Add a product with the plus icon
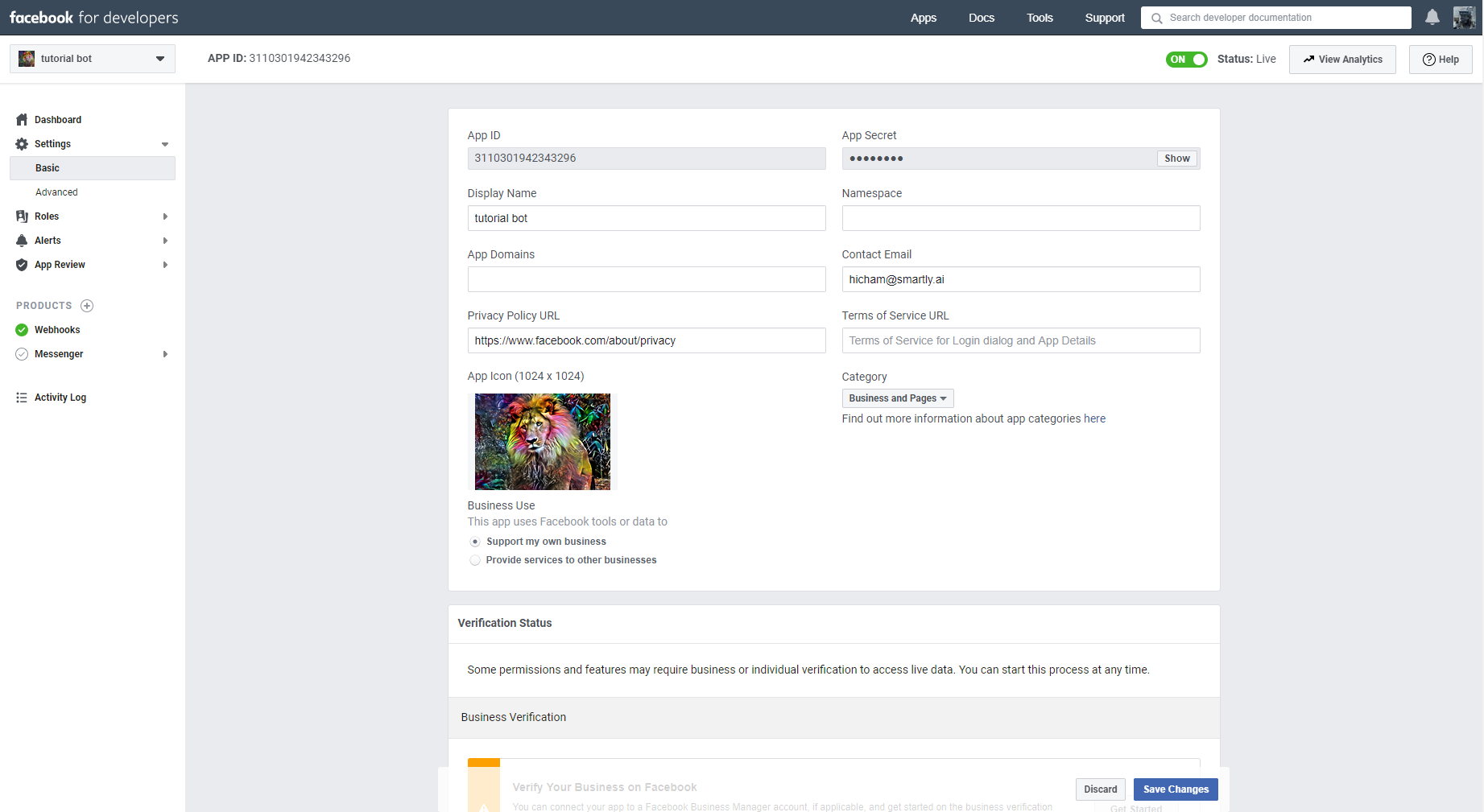The width and height of the screenshot is (1484, 812). point(87,306)
